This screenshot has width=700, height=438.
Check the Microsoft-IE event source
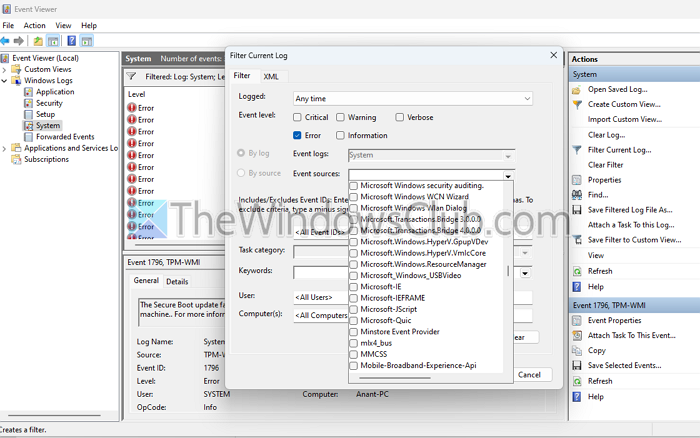354,287
